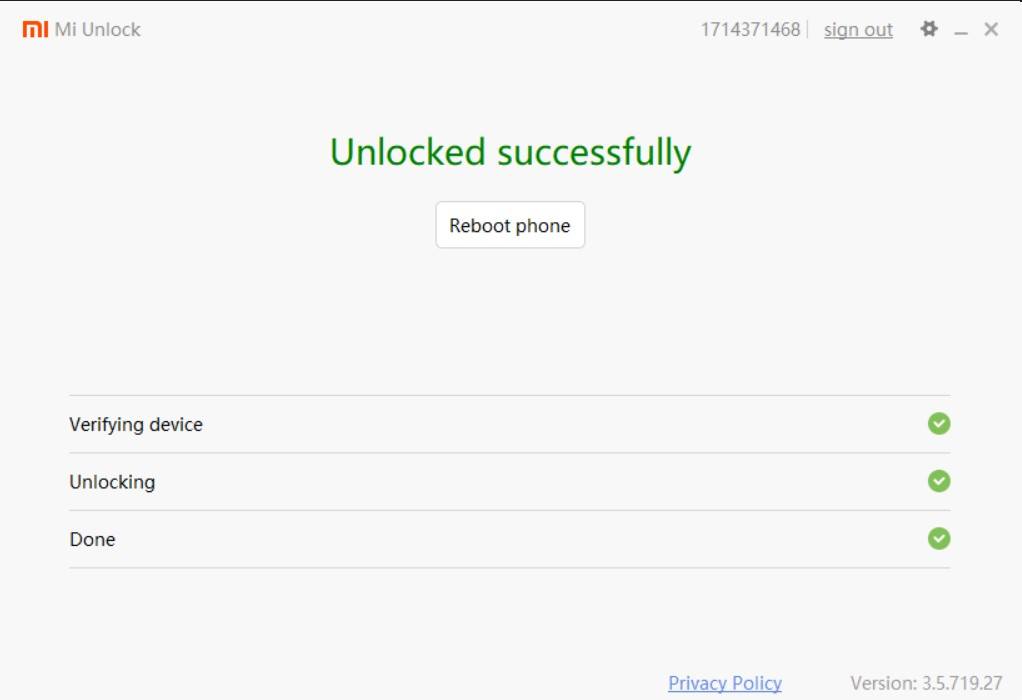
Task: Open the Privacy Policy link
Action: coord(726,683)
